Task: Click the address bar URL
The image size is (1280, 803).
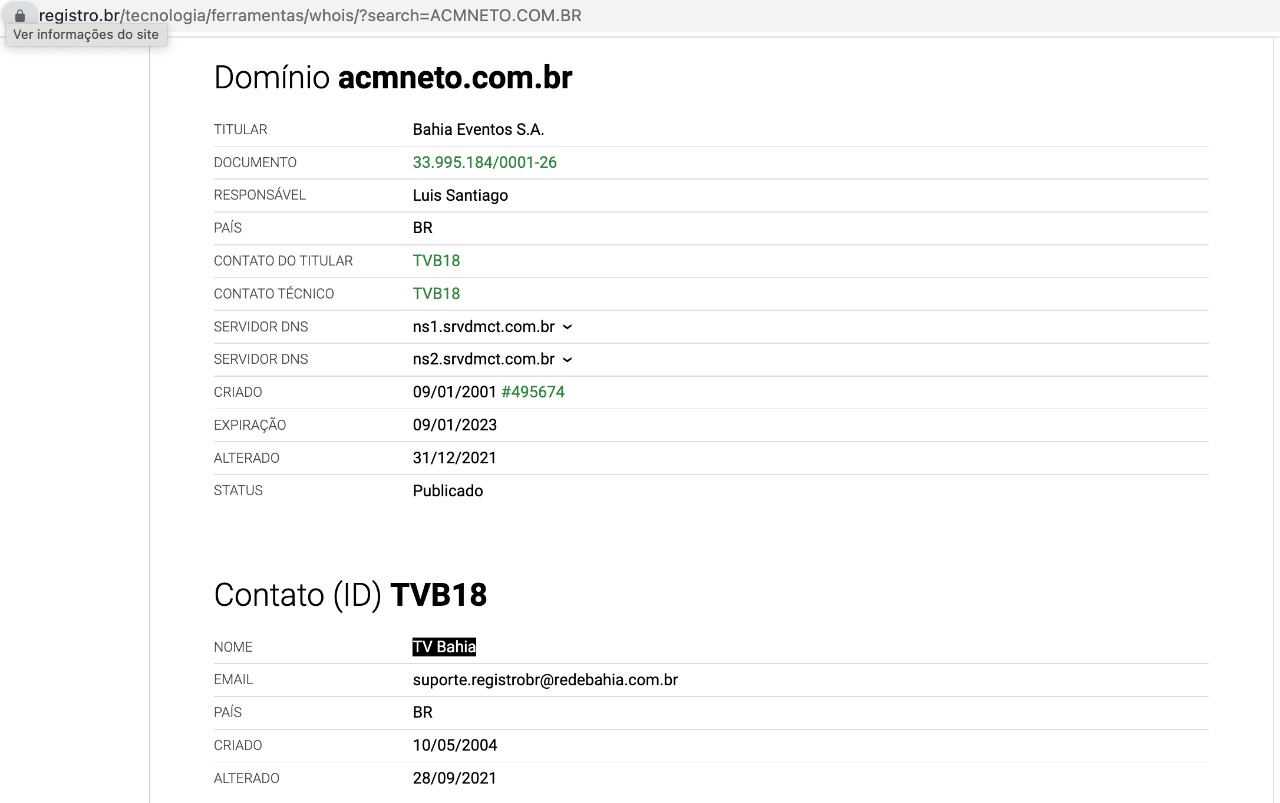Action: (310, 16)
